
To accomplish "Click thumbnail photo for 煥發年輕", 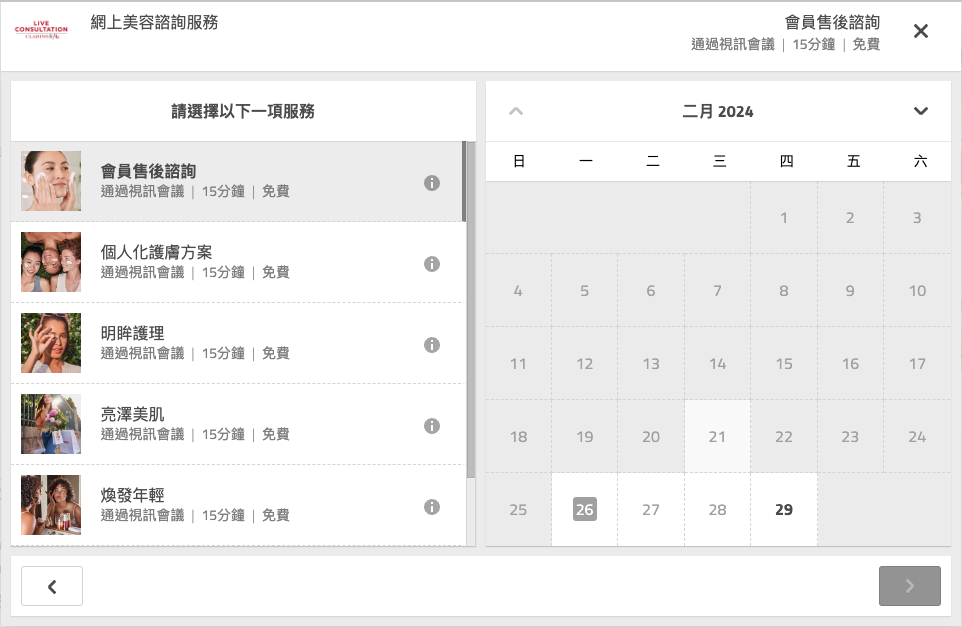I will point(51,505).
